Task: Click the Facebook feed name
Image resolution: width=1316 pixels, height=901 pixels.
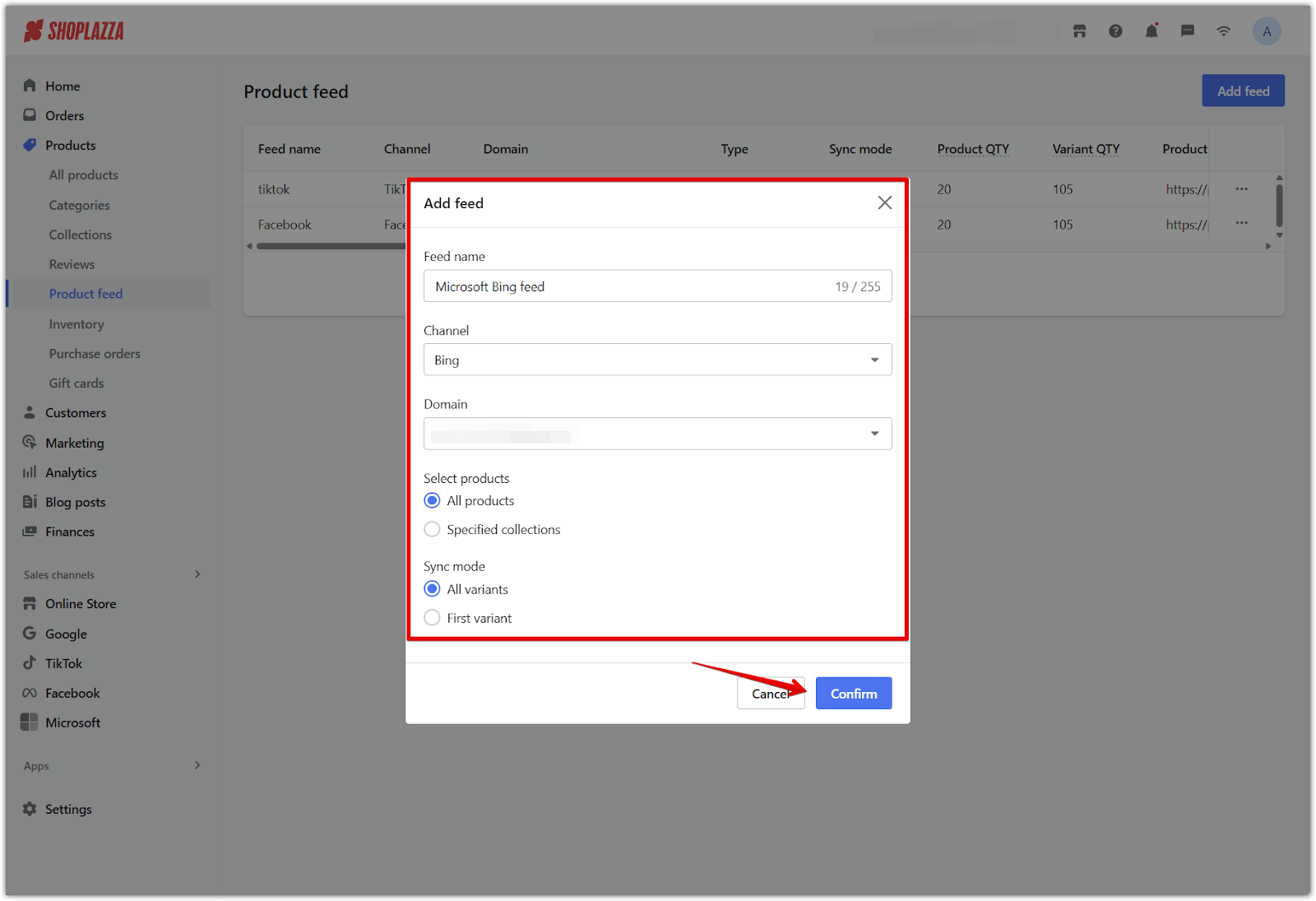Action: pos(285,225)
